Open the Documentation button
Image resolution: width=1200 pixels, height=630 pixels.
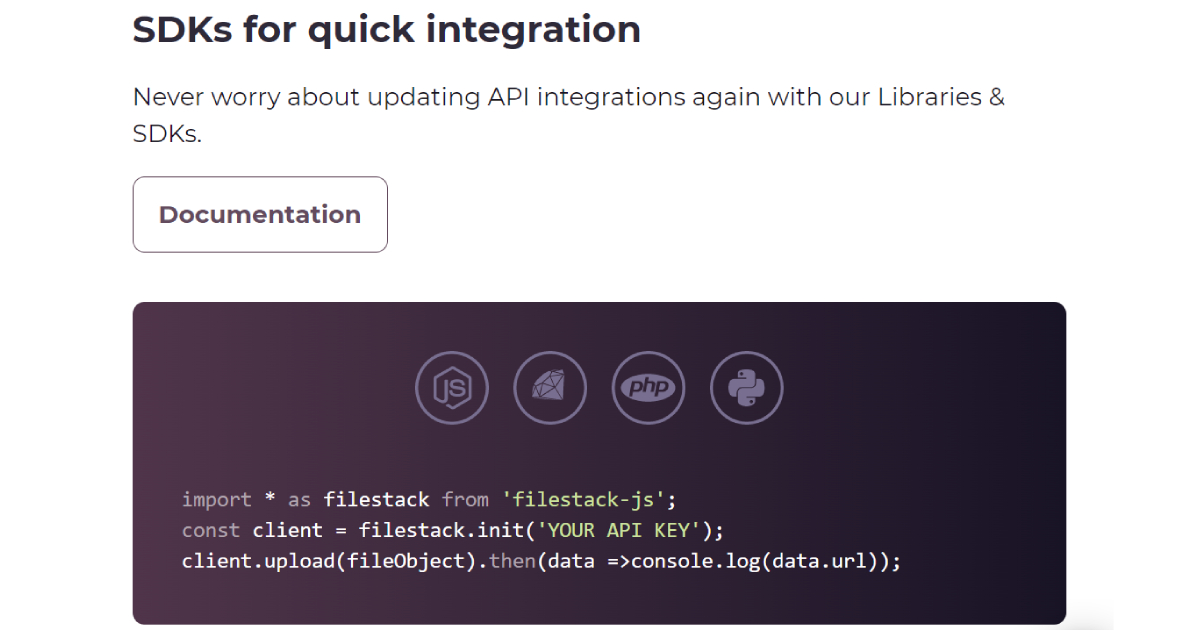(x=260, y=214)
